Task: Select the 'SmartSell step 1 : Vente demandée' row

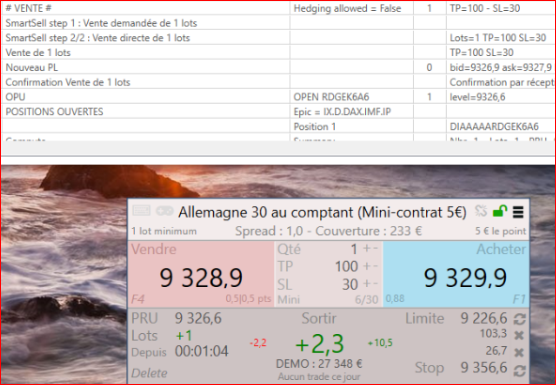Action: coord(145,23)
